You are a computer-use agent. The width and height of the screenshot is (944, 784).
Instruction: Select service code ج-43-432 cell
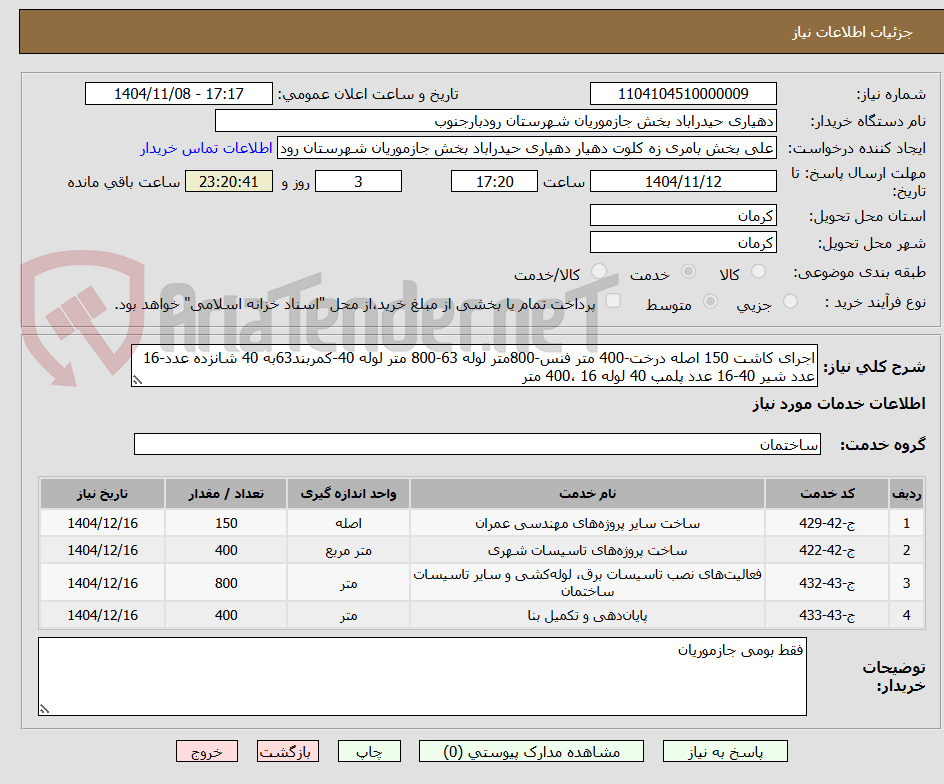click(x=827, y=583)
